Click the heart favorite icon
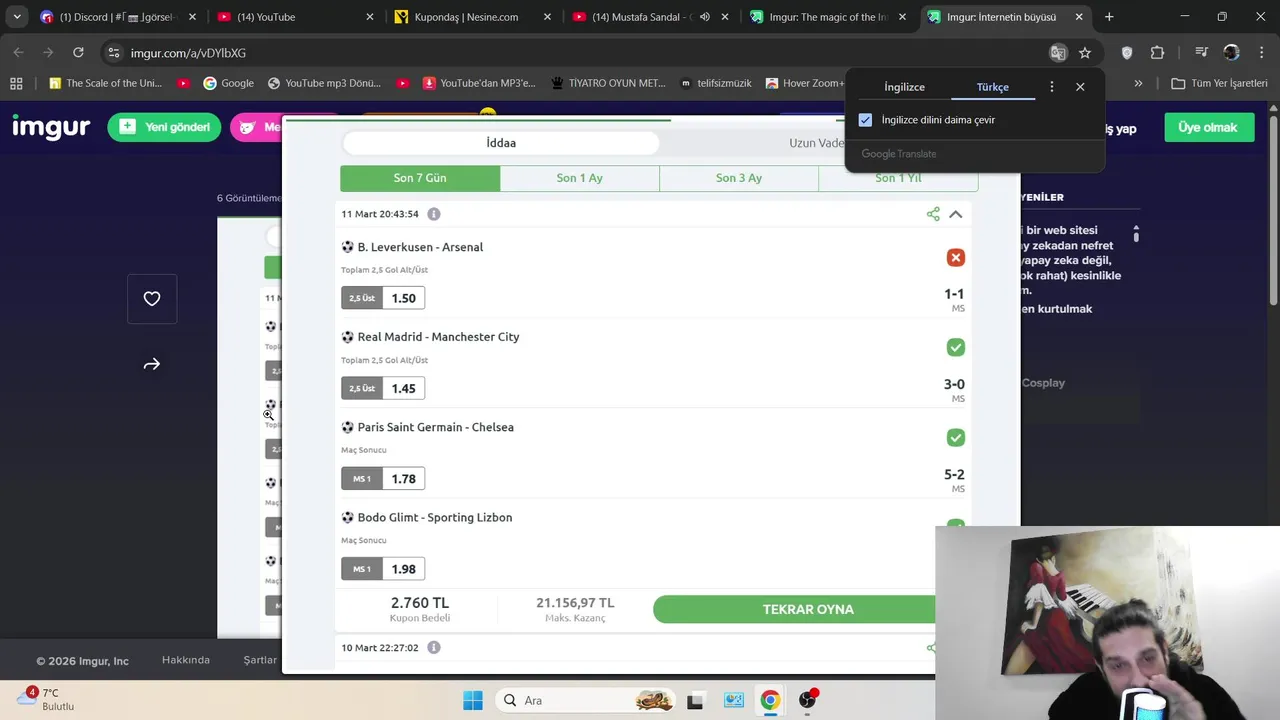The image size is (1280, 720). pos(152,299)
